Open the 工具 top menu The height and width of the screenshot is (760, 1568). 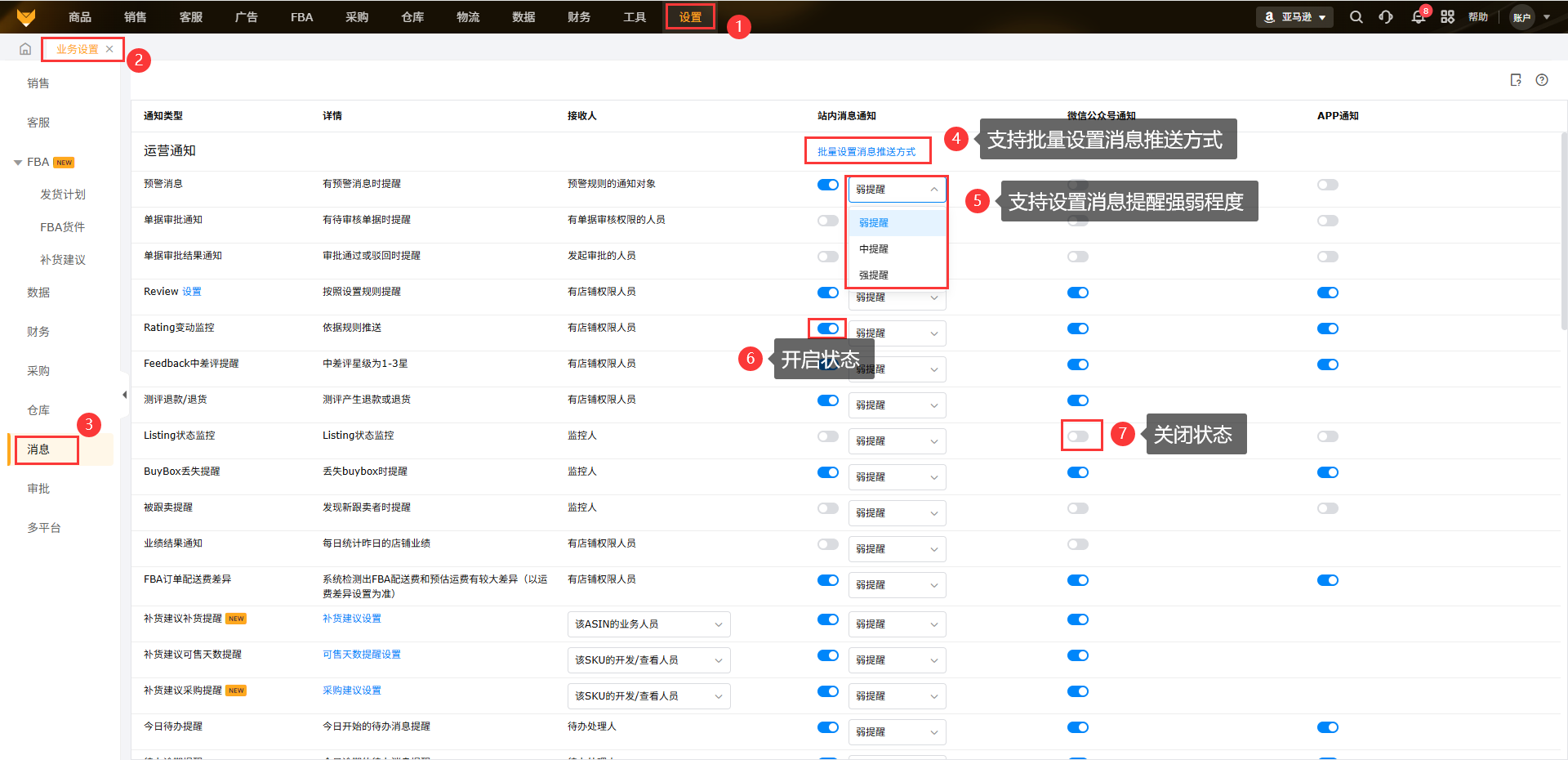click(x=635, y=17)
